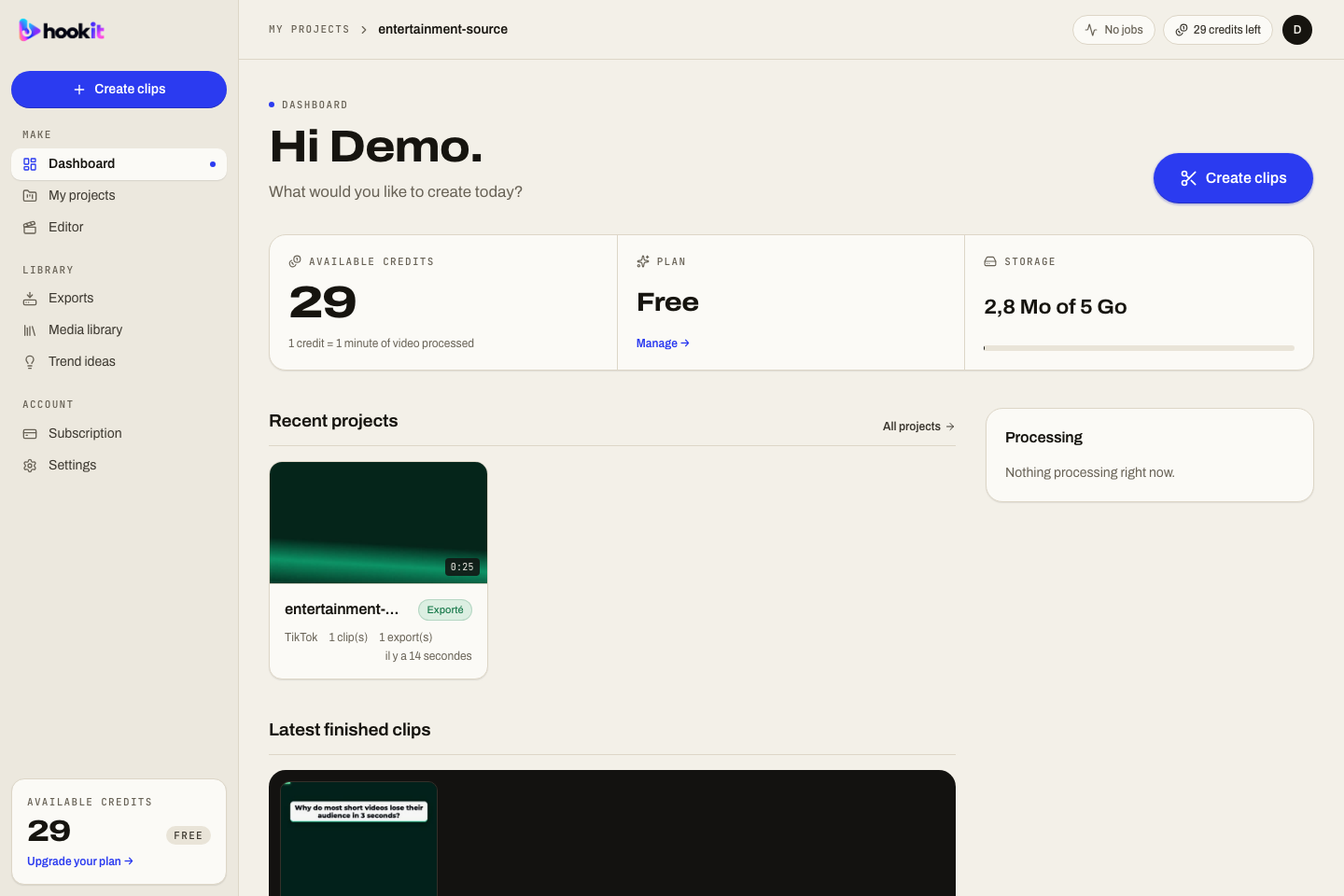Open Editor in the sidebar
The height and width of the screenshot is (896, 1344).
coord(119,228)
